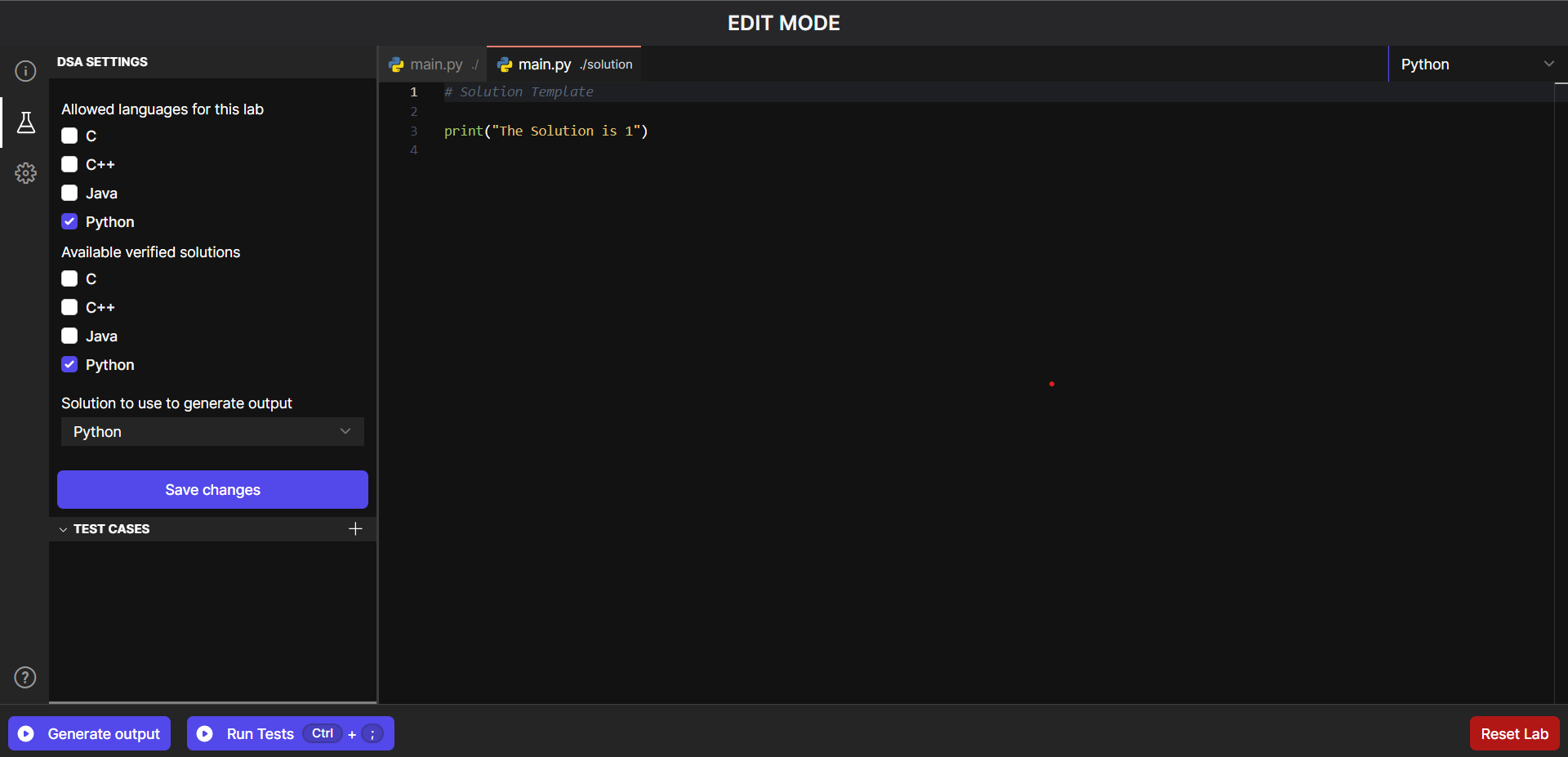Open the settings gear icon in sidebar

coord(25,173)
